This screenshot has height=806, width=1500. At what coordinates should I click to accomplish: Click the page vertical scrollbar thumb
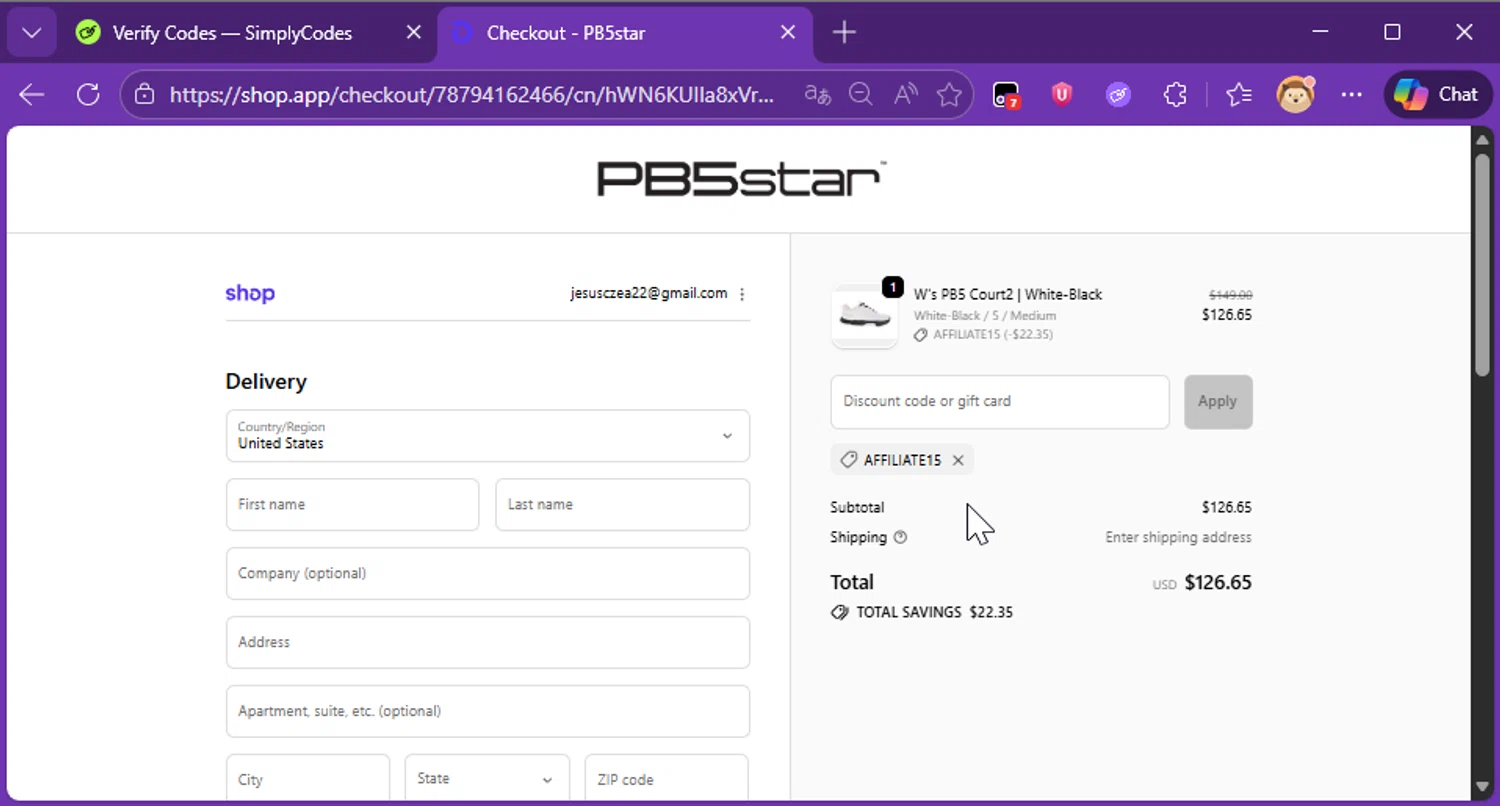[1483, 265]
